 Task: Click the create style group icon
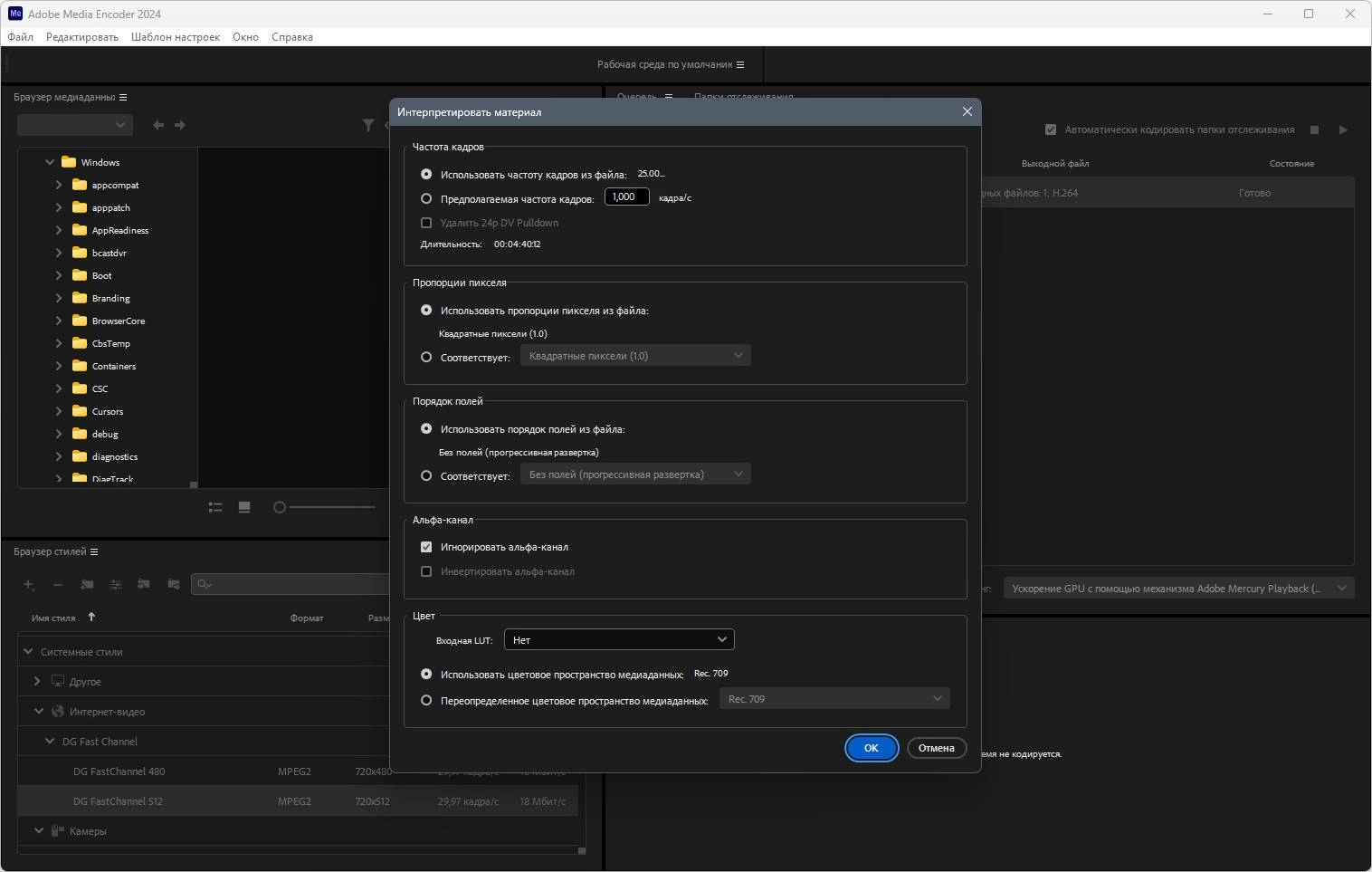pos(87,585)
